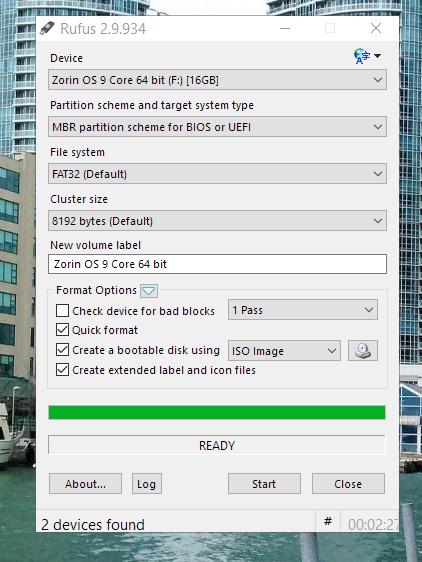Click the READY status text
422x562 pixels.
(x=217, y=446)
